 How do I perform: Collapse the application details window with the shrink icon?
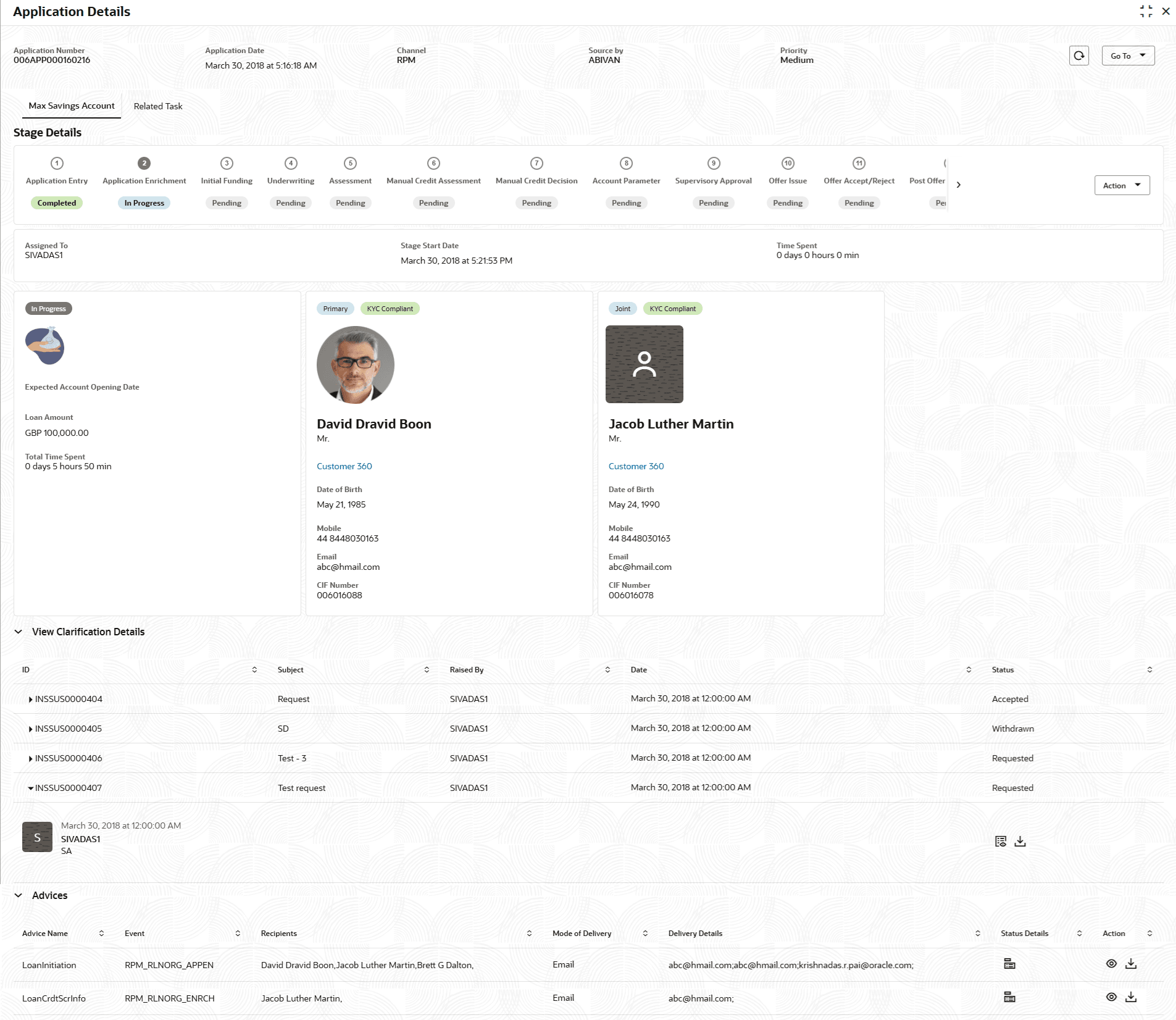coord(1146,11)
